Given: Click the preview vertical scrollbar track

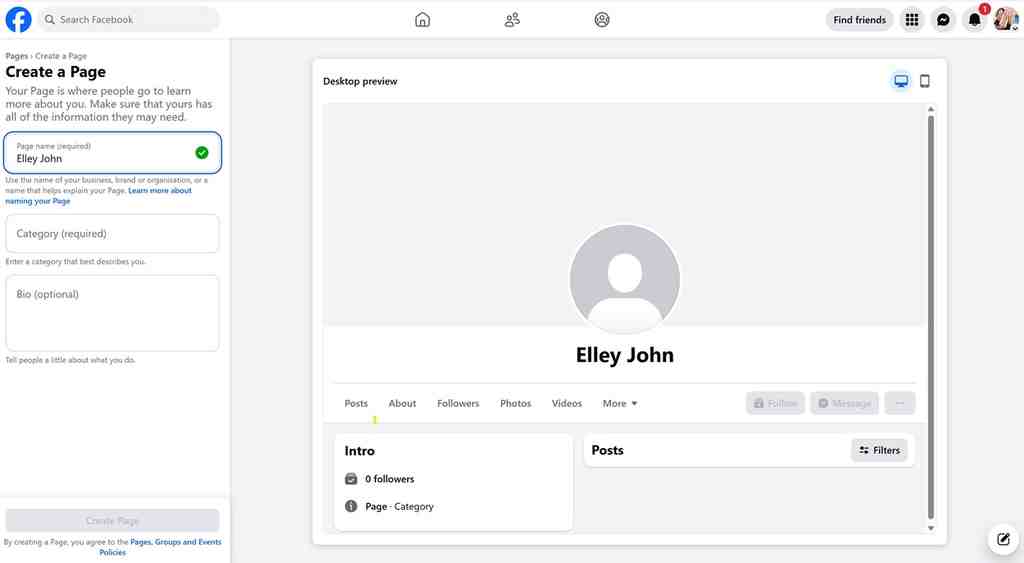Looking at the screenshot, I should [x=931, y=318].
